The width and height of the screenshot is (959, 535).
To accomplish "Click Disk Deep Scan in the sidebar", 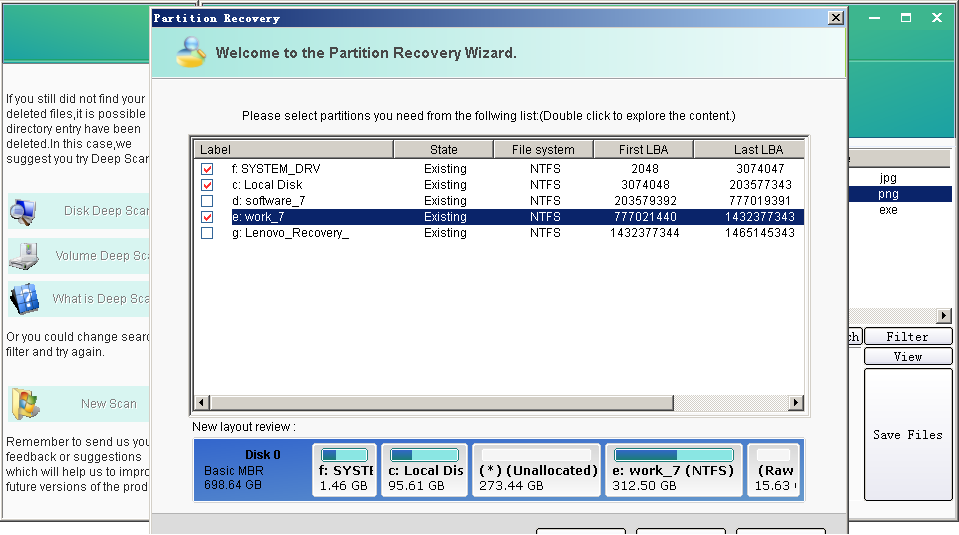I will click(x=78, y=211).
